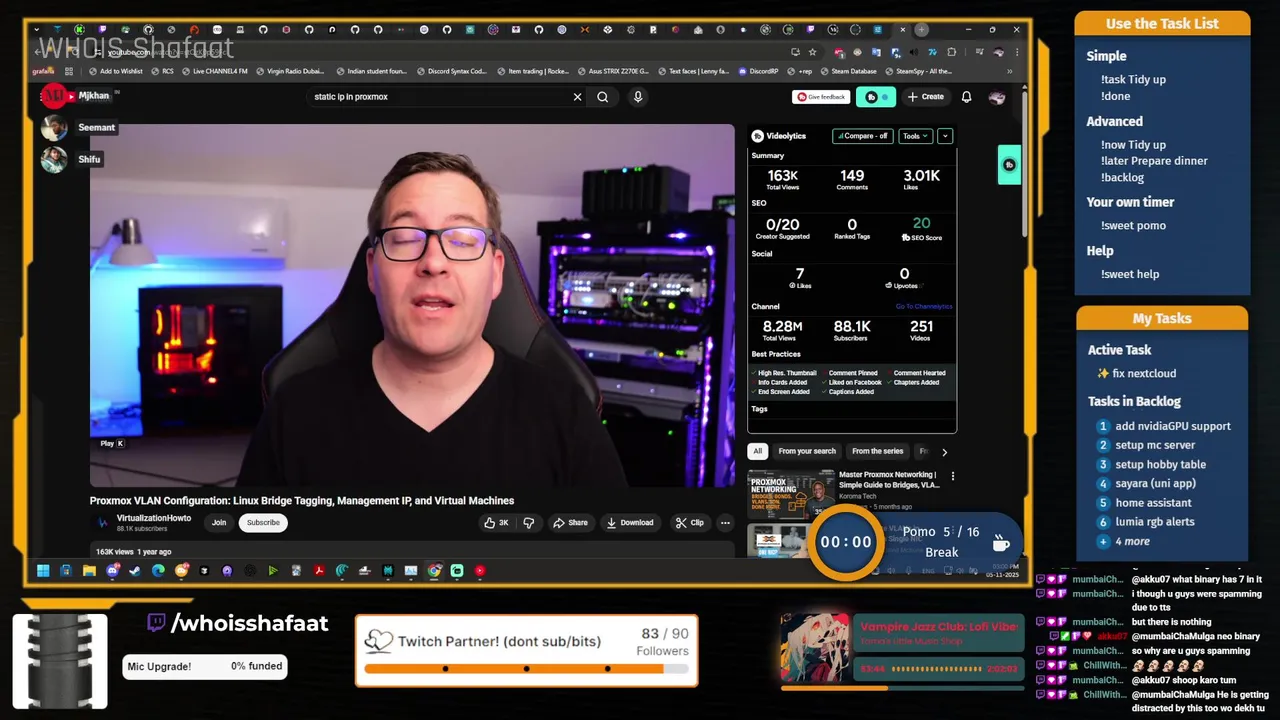Click the dislike thumbs down button
The image size is (1280, 720).
(x=529, y=522)
